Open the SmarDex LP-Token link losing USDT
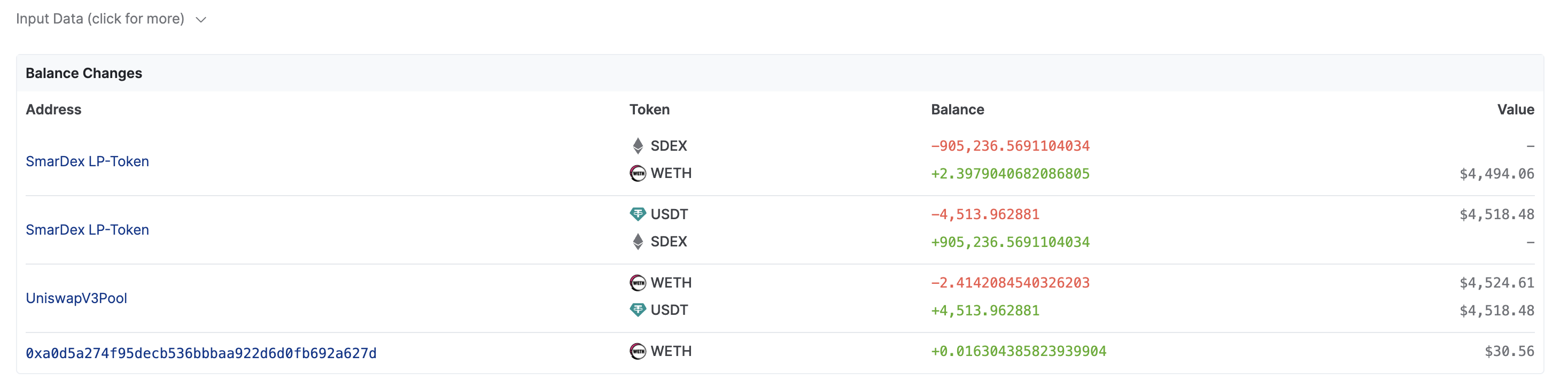The image size is (1568, 387). point(87,230)
